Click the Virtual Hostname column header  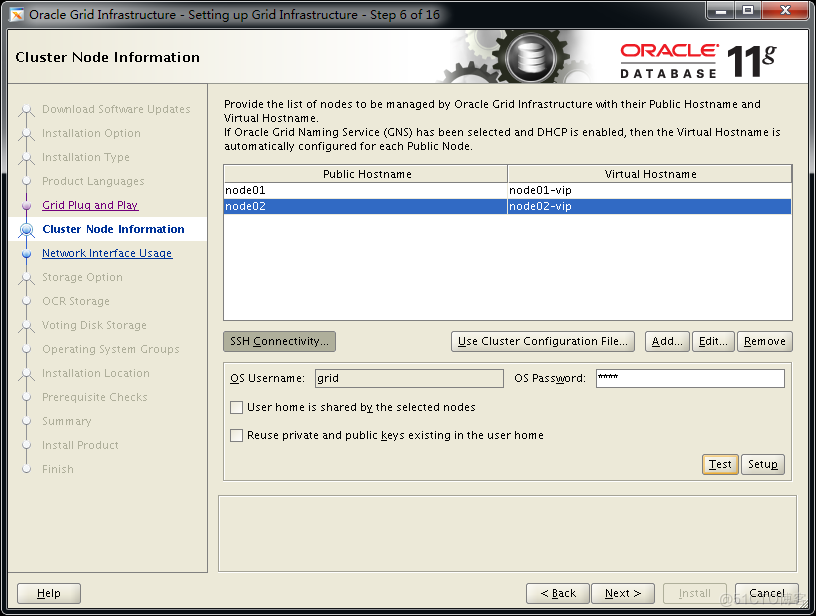[650, 174]
